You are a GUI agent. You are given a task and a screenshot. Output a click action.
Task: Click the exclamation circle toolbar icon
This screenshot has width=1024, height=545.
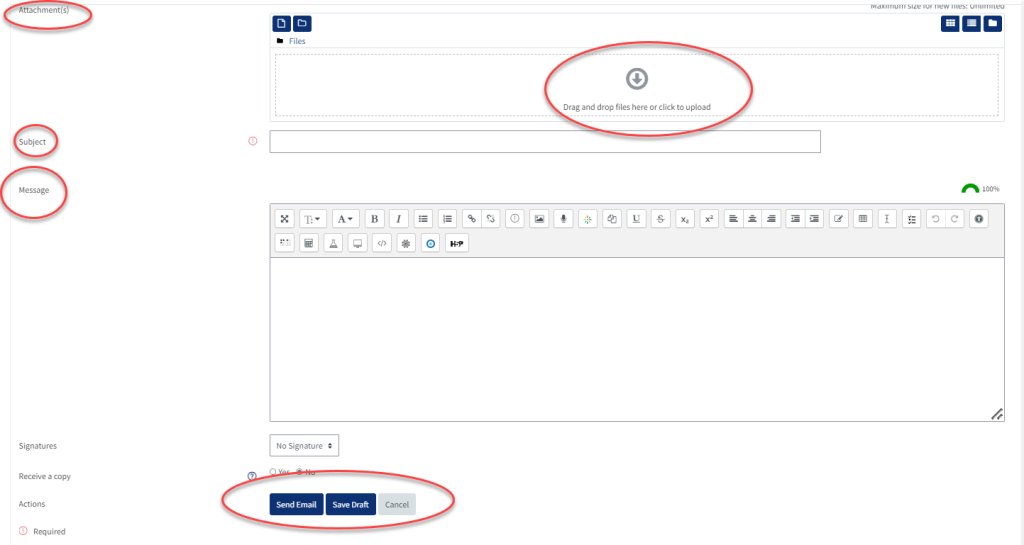(515, 219)
